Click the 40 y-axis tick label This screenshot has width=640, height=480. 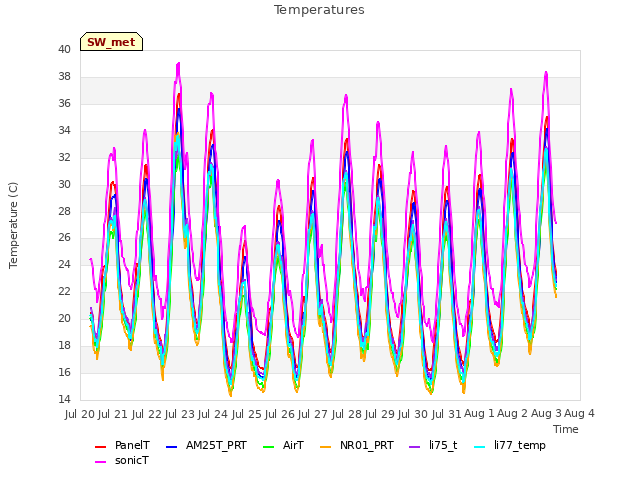point(64,49)
